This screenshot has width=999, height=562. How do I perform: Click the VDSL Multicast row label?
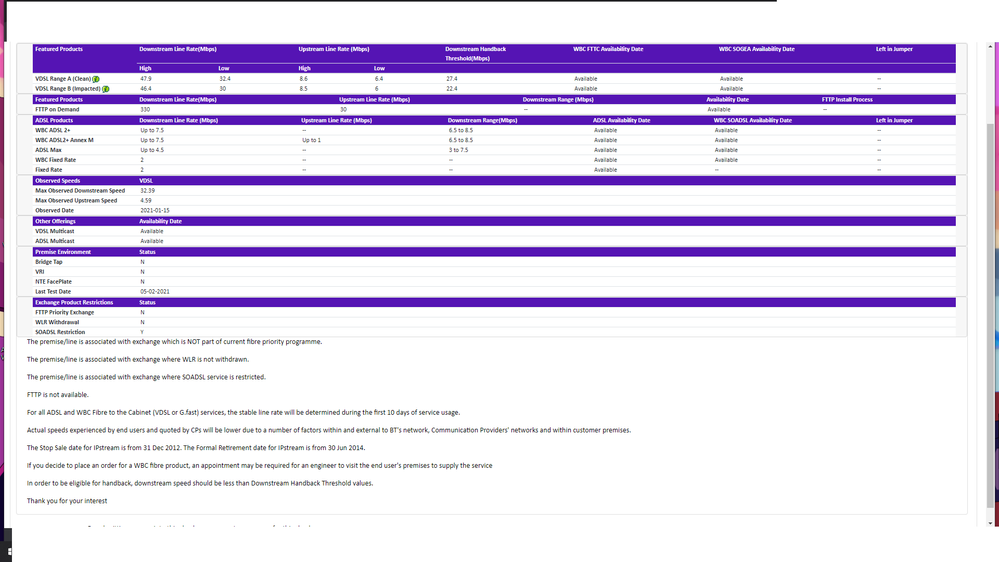(x=57, y=231)
